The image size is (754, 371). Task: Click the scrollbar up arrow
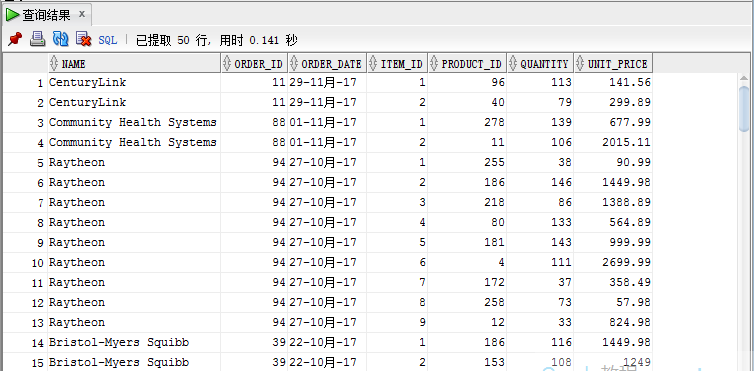744,78
